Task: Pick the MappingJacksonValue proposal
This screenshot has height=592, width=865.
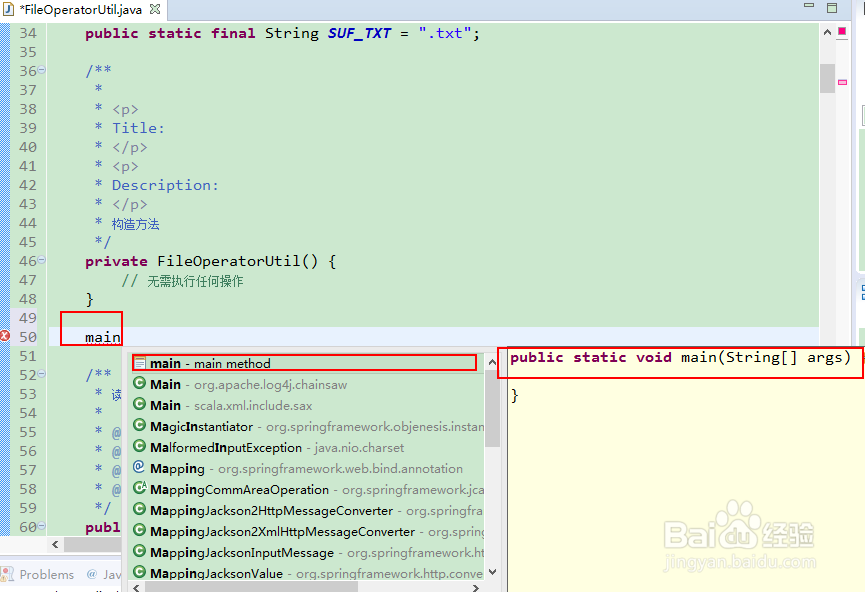Action: (x=308, y=572)
